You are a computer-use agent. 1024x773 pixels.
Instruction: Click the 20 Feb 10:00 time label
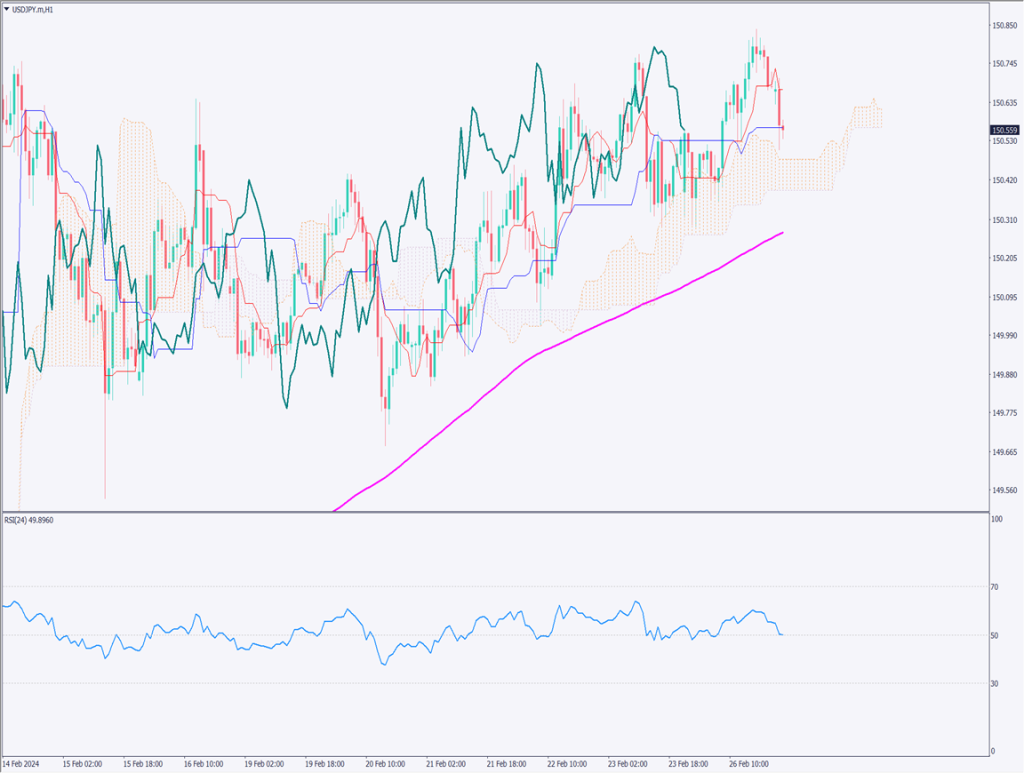pos(386,761)
